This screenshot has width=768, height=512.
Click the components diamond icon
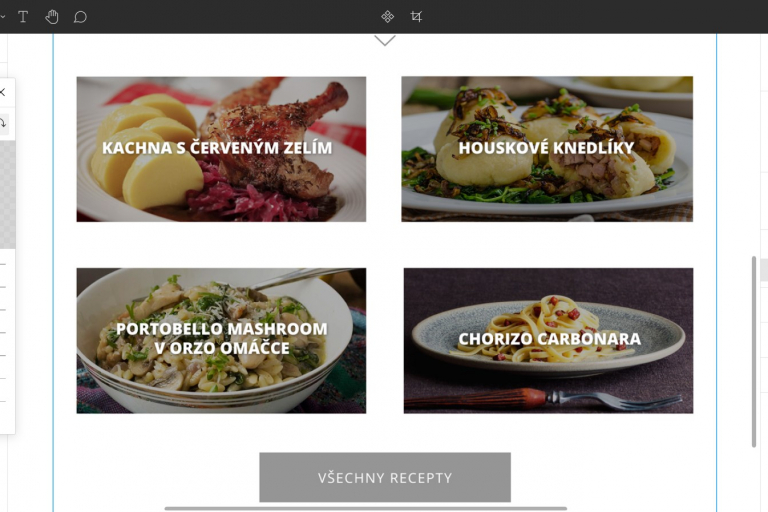387,17
